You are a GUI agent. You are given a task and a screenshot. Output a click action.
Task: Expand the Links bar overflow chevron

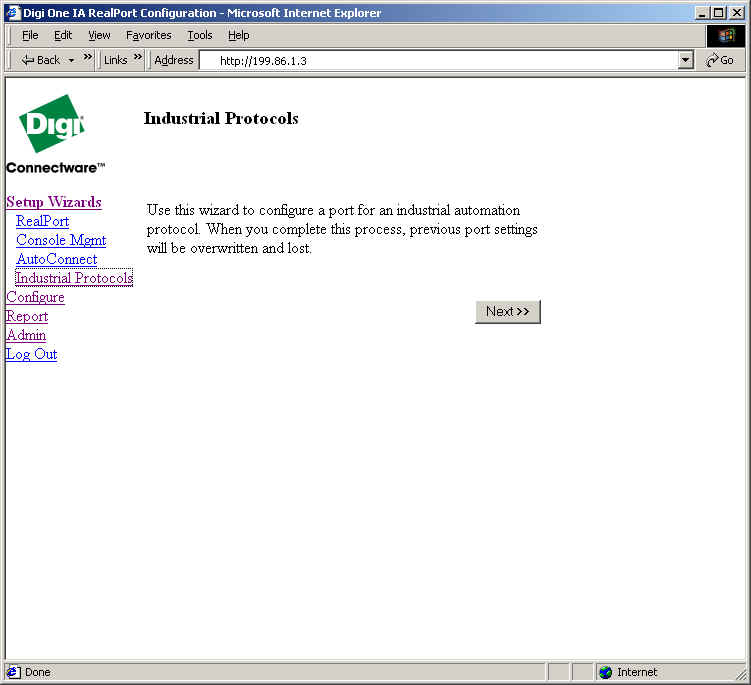tap(138, 57)
